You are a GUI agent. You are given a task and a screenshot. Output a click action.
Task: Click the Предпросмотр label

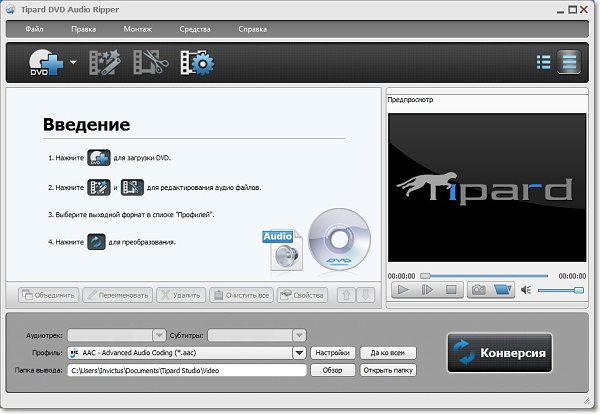pos(410,100)
